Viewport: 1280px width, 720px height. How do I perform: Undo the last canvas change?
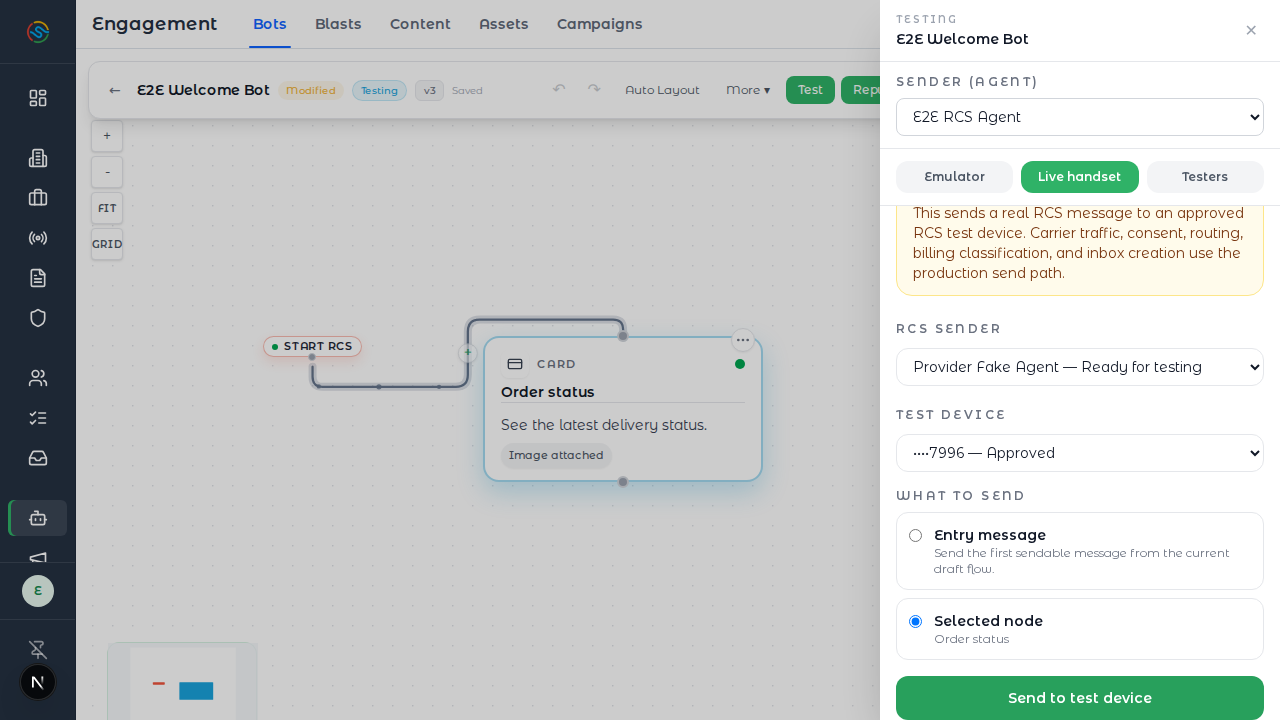click(x=559, y=89)
